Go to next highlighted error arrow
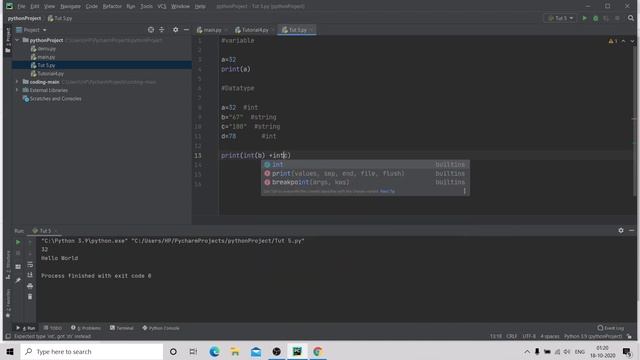 pyautogui.click(x=632, y=41)
